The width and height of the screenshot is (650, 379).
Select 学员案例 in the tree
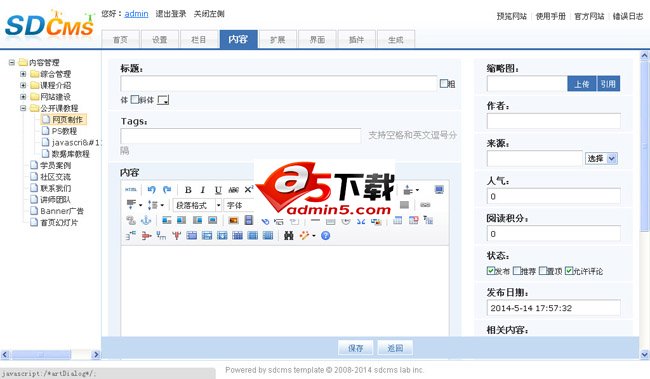(x=56, y=165)
